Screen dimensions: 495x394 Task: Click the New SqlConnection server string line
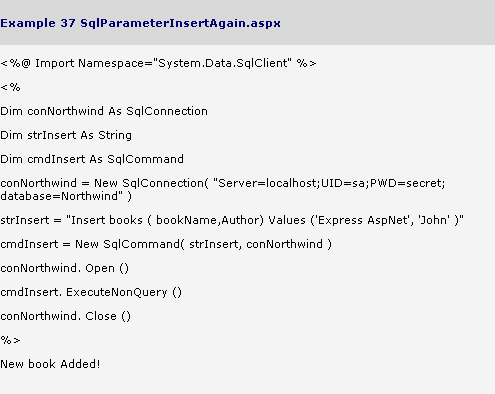pos(223,183)
